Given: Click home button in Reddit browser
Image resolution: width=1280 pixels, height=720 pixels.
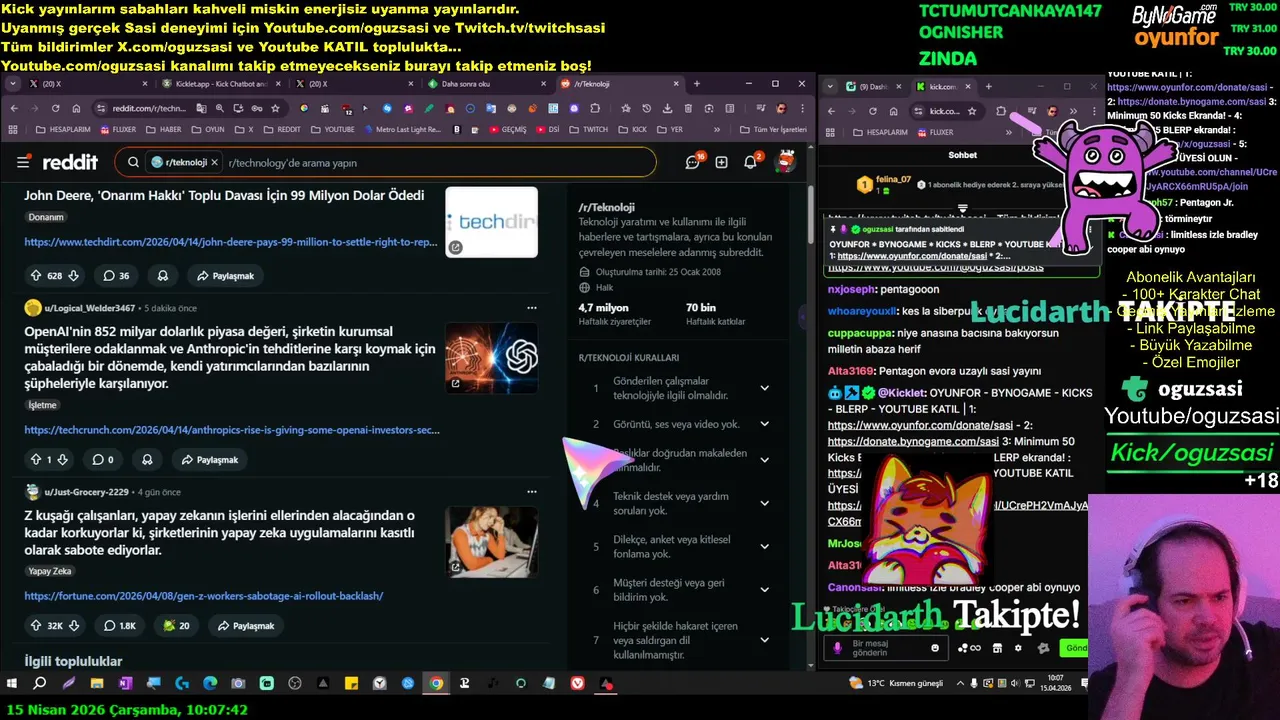Looking at the screenshot, I should point(76,108).
